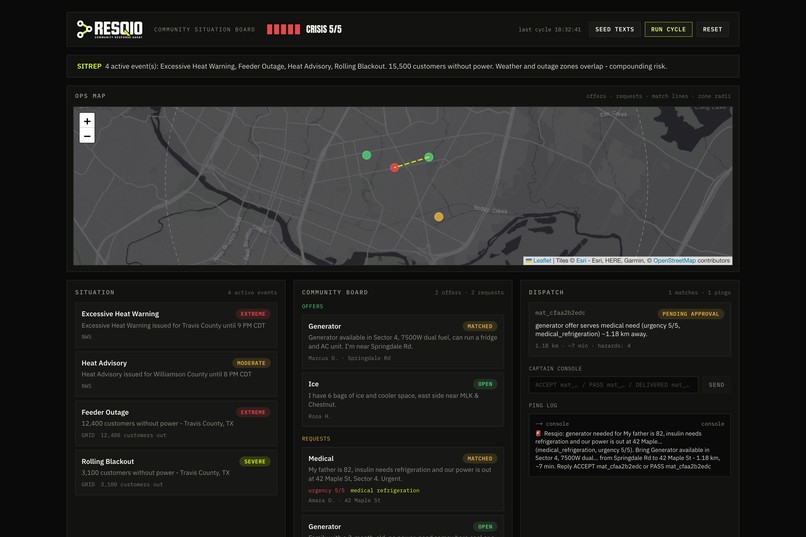Open the Rolling Blackout event card

[x=176, y=473]
